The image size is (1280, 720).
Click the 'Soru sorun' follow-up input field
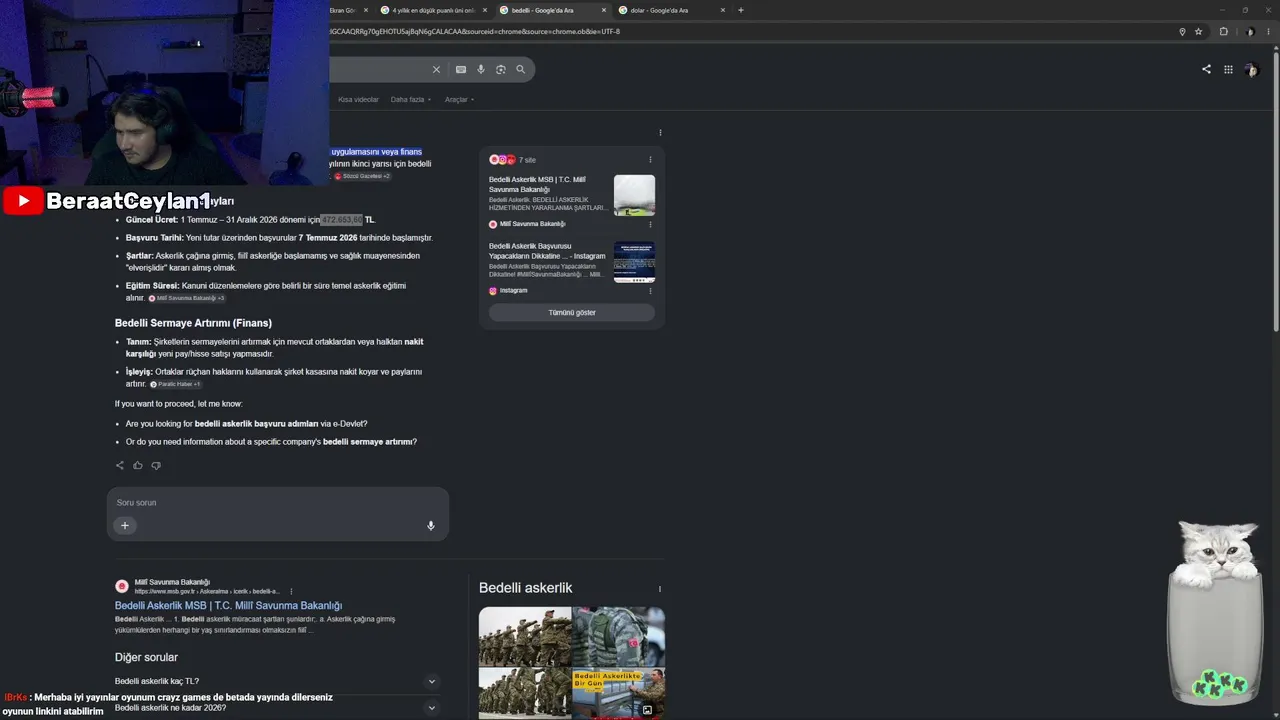[278, 503]
